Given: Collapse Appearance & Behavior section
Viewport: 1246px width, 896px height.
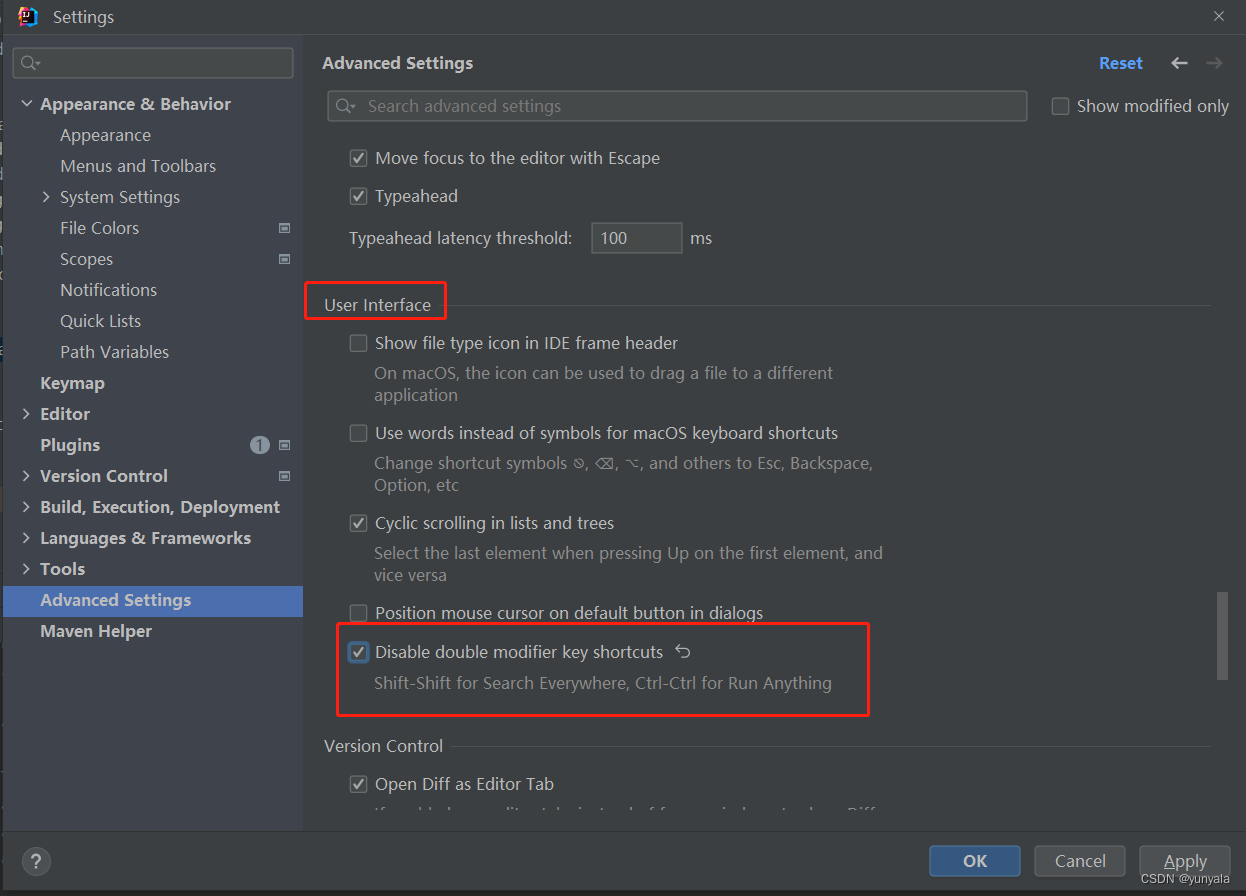Looking at the screenshot, I should point(26,104).
